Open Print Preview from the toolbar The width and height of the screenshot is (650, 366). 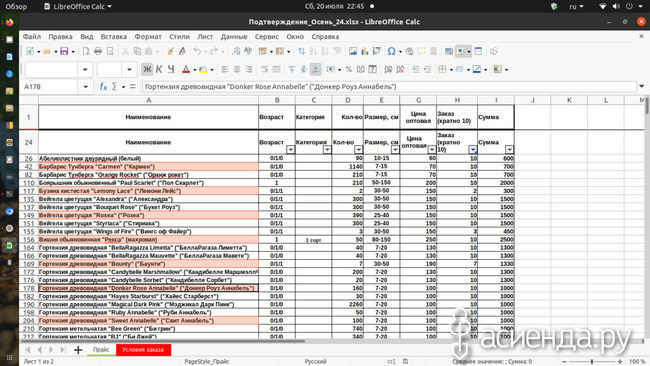point(110,51)
